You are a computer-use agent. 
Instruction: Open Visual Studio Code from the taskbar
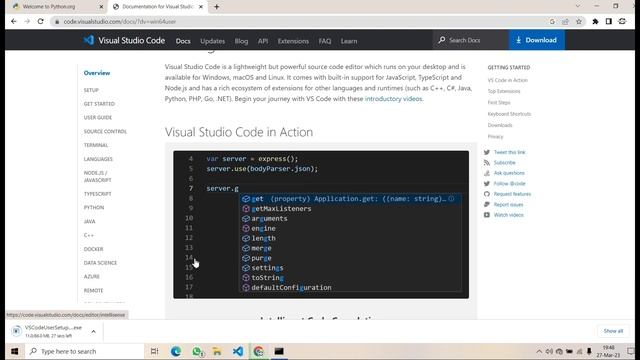tap(238, 351)
